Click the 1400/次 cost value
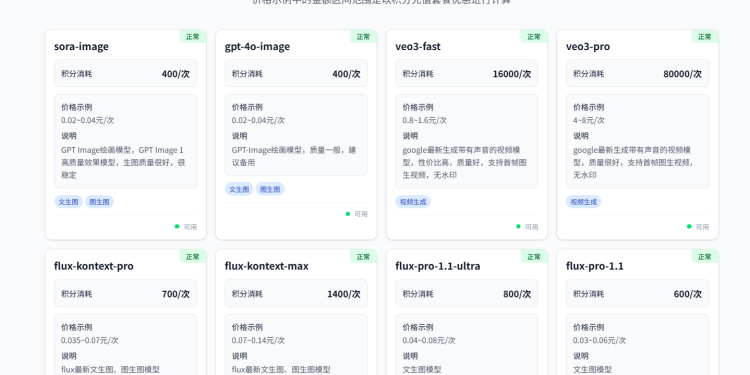This screenshot has height=375, width=750. 344,294
